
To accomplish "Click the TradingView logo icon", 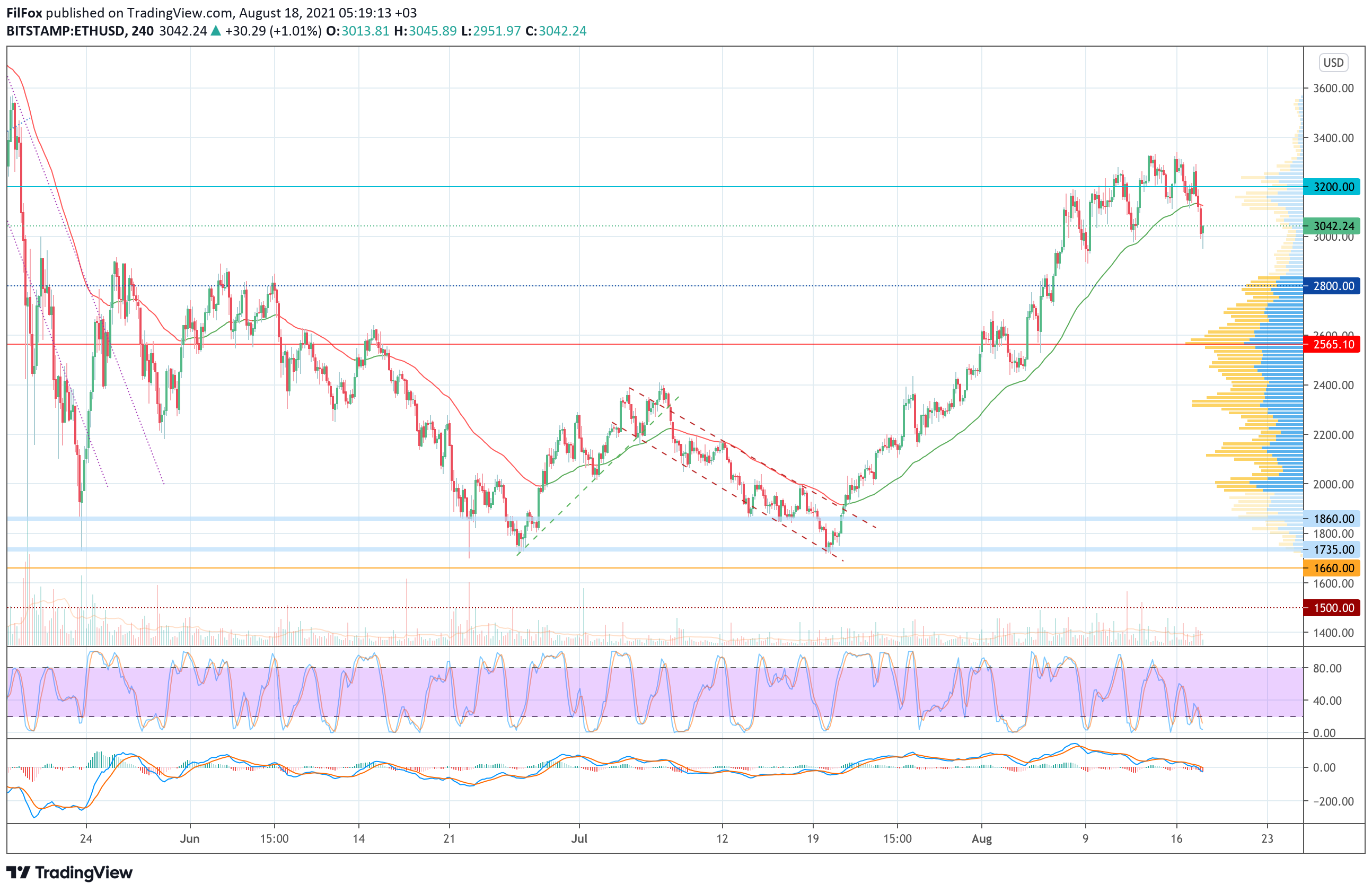I will [18, 872].
